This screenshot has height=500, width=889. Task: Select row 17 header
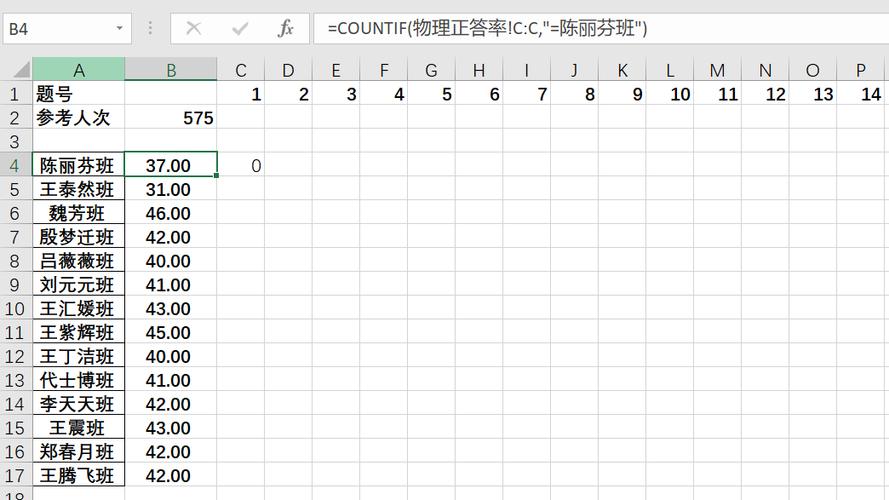15,475
